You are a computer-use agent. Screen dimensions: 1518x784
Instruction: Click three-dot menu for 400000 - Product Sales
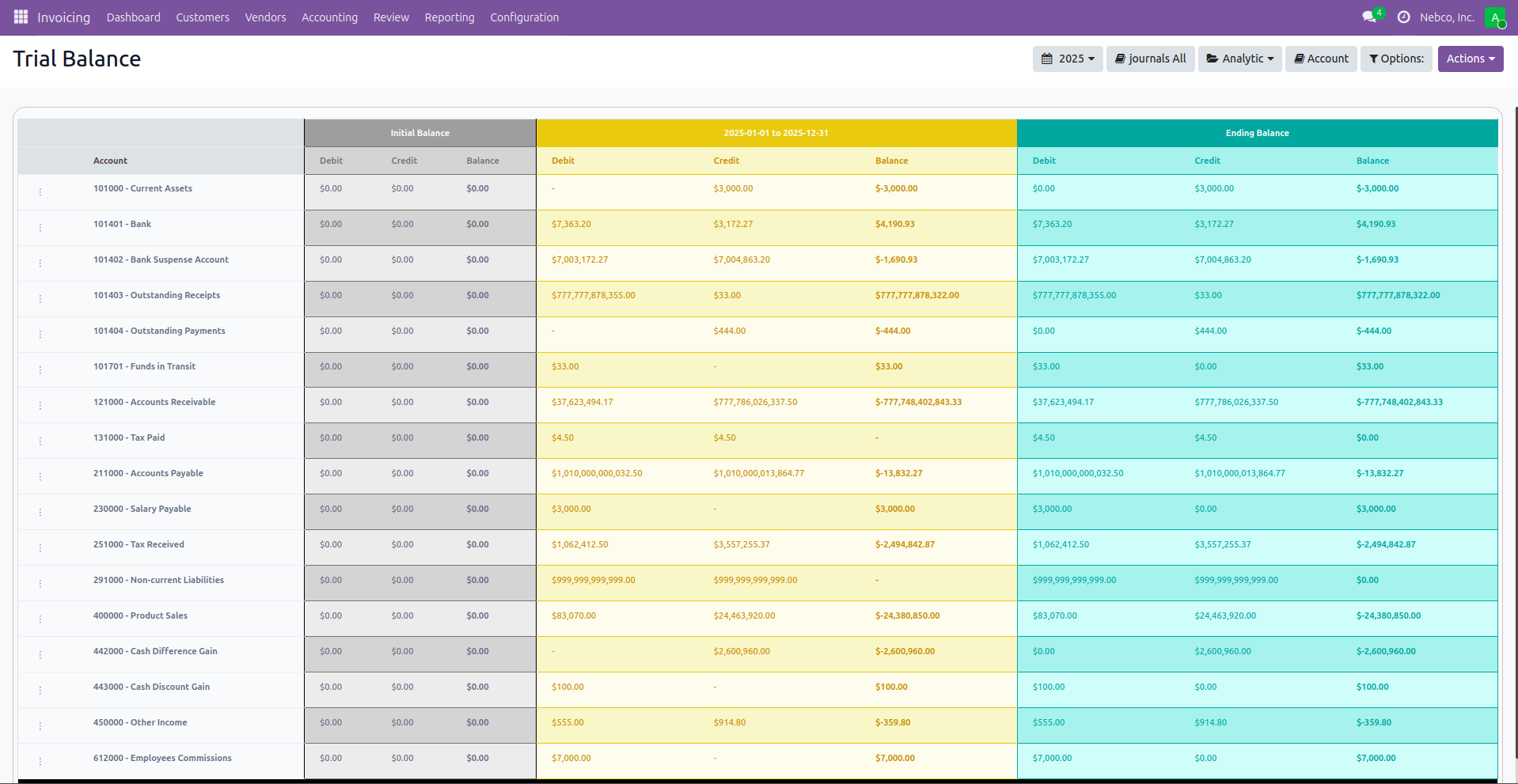tap(40, 619)
